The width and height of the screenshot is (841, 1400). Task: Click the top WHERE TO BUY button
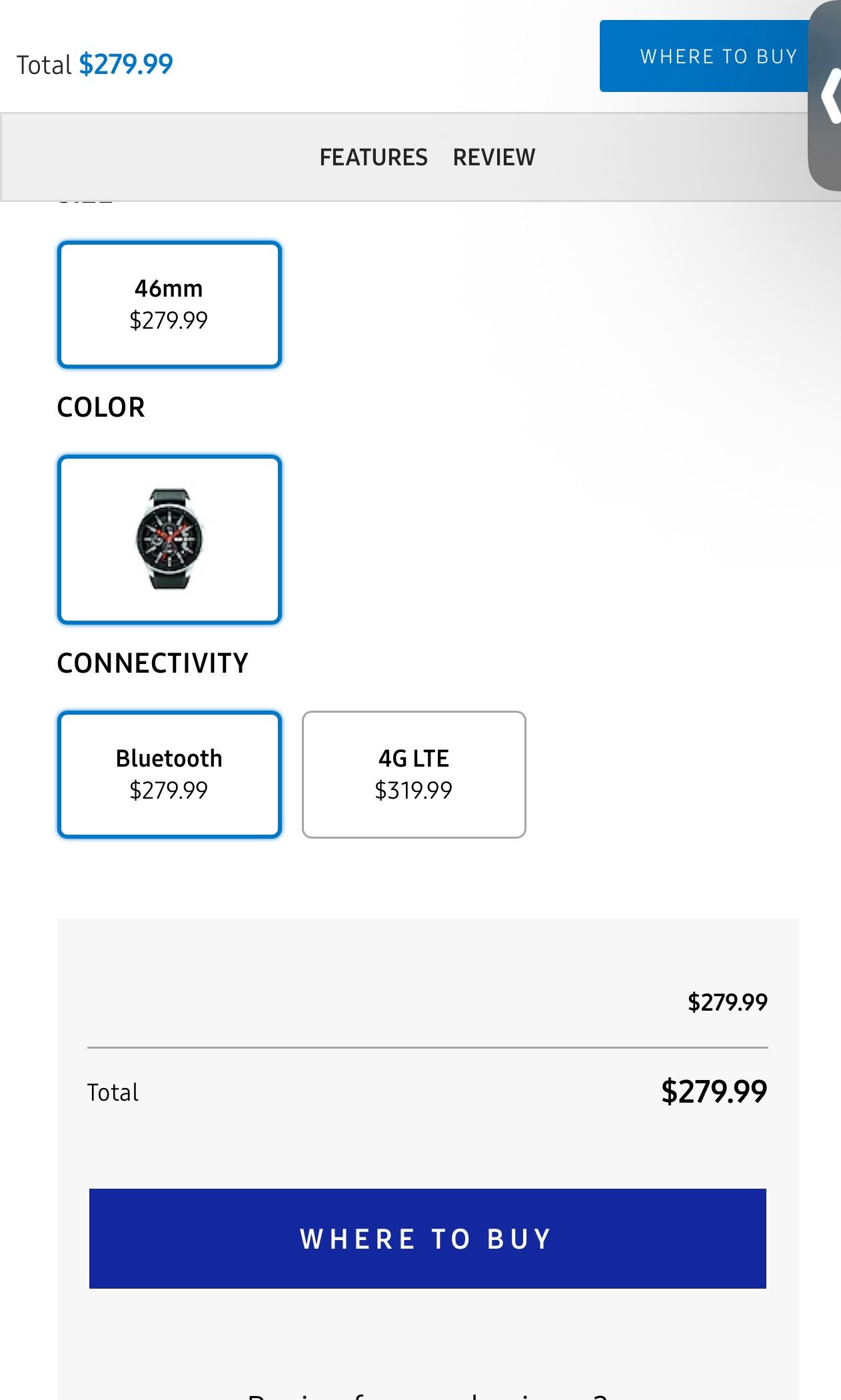coord(718,56)
